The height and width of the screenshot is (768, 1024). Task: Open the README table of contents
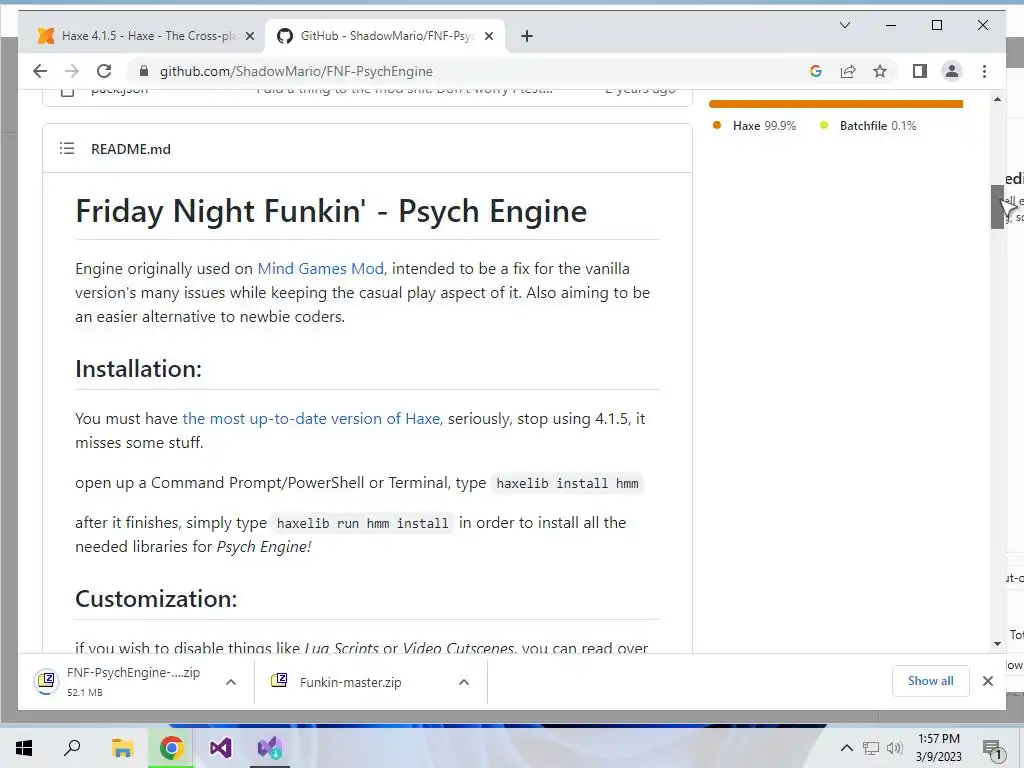[67, 148]
